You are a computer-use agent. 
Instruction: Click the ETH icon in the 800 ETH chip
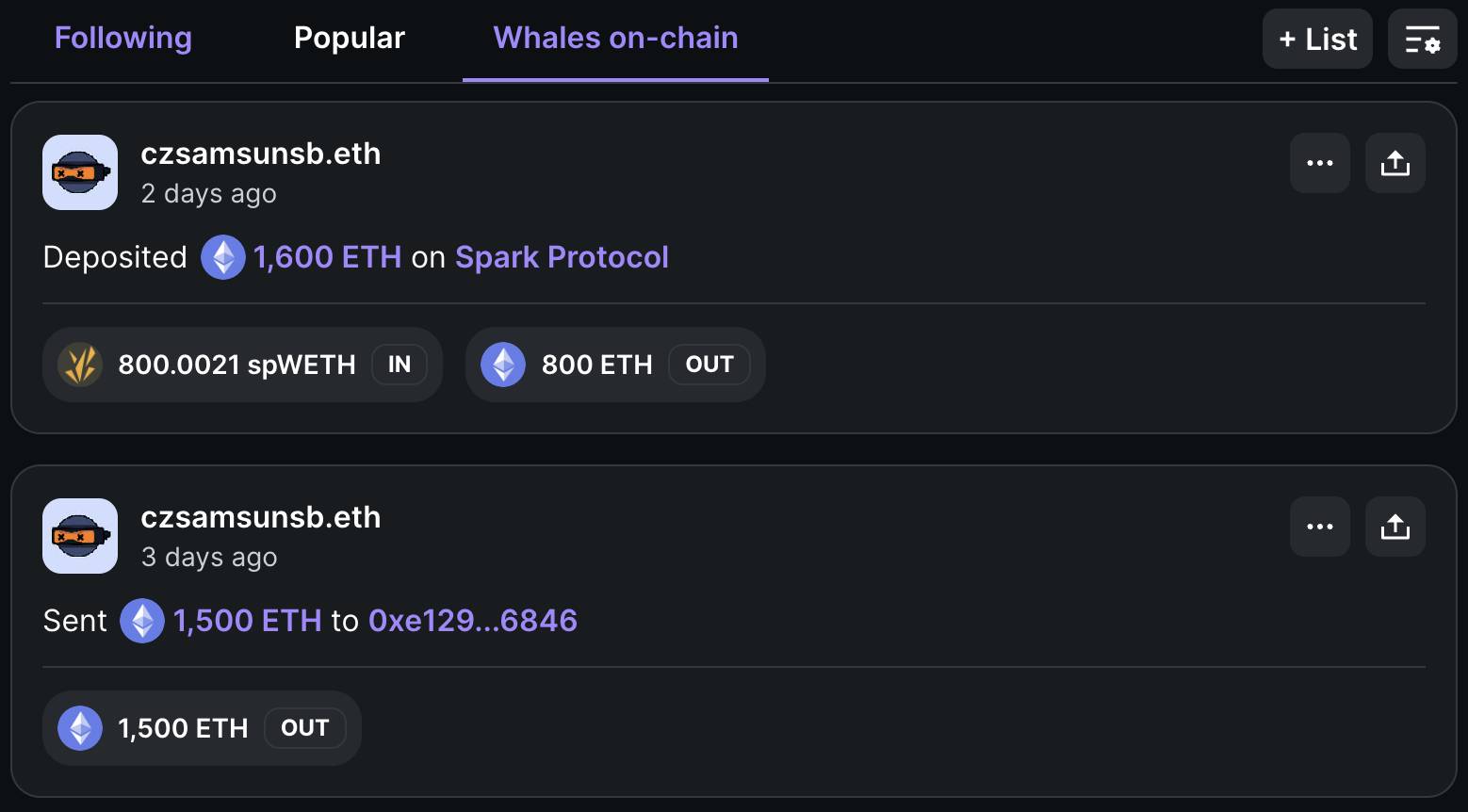click(503, 365)
